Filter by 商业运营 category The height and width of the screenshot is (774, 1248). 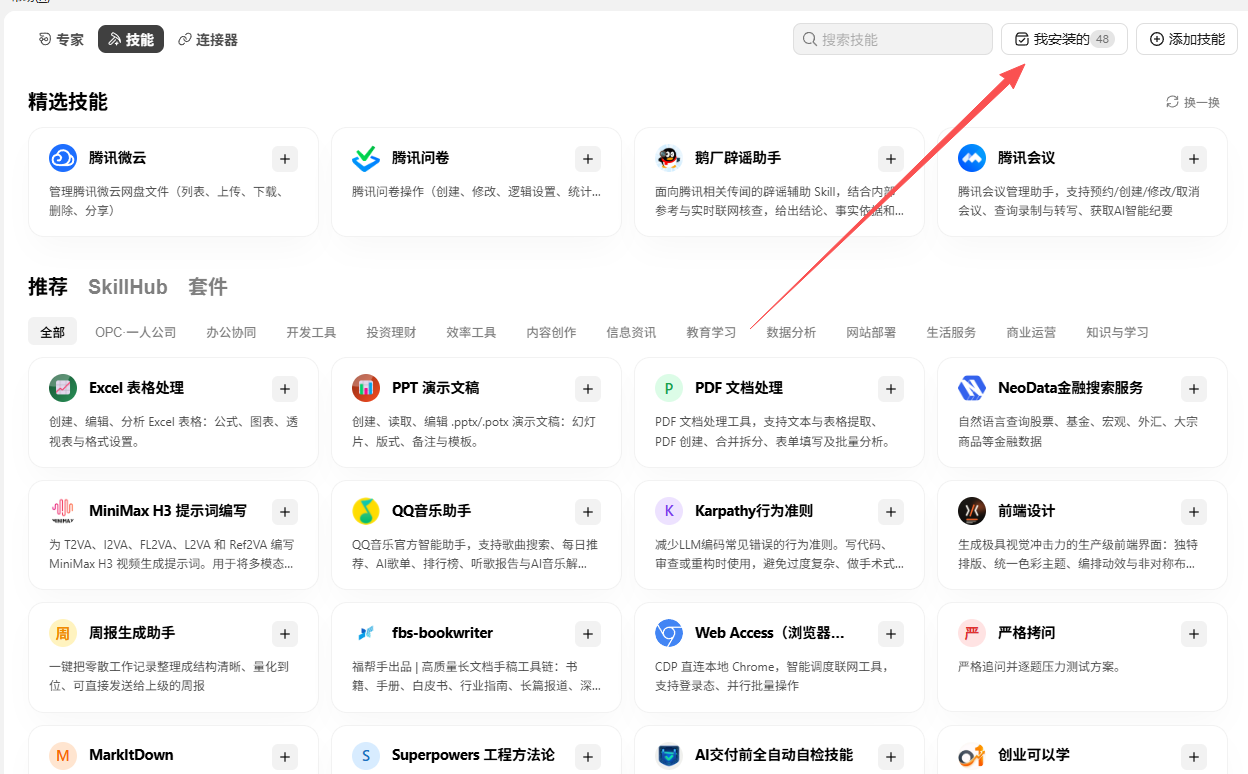1031,332
